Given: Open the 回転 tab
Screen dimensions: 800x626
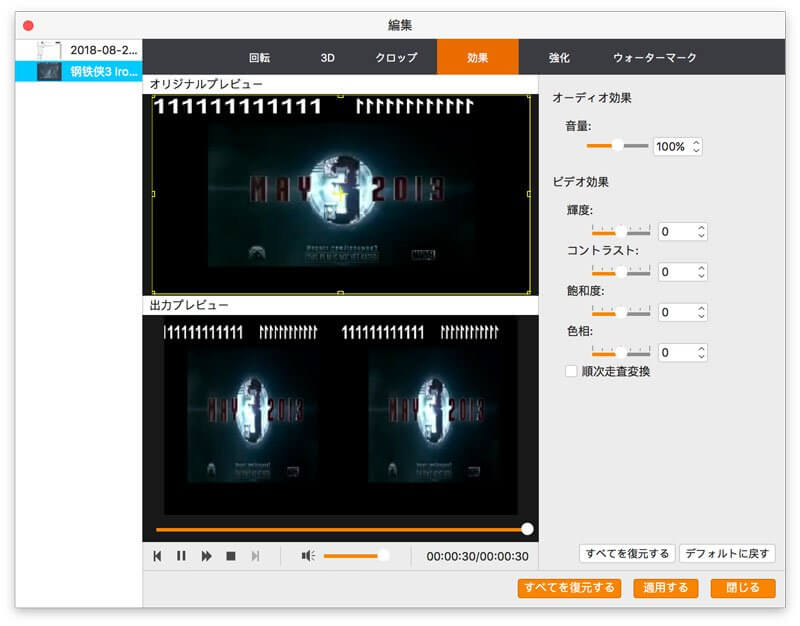Looking at the screenshot, I should (259, 58).
